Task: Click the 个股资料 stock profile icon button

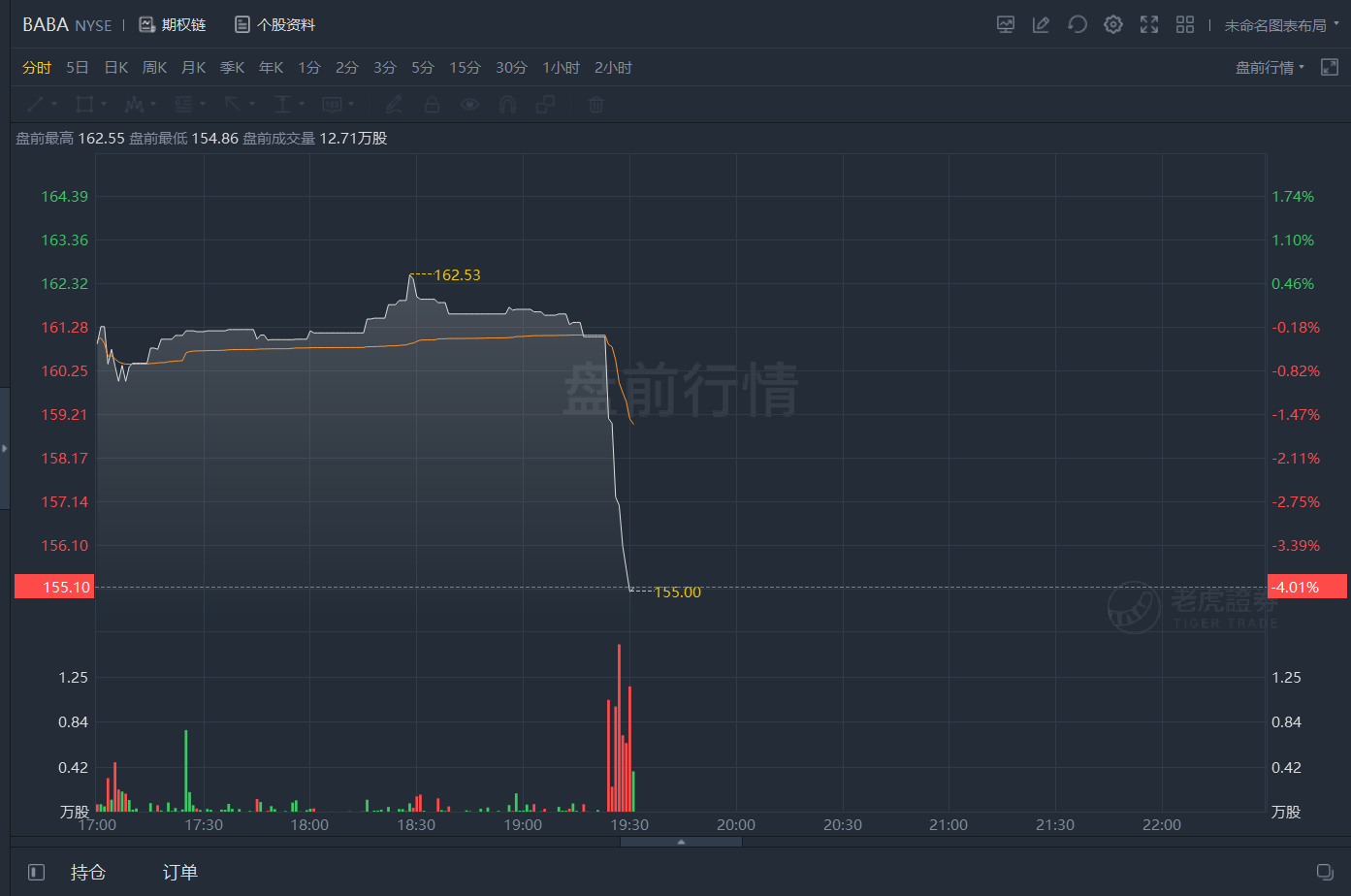Action: [274, 24]
